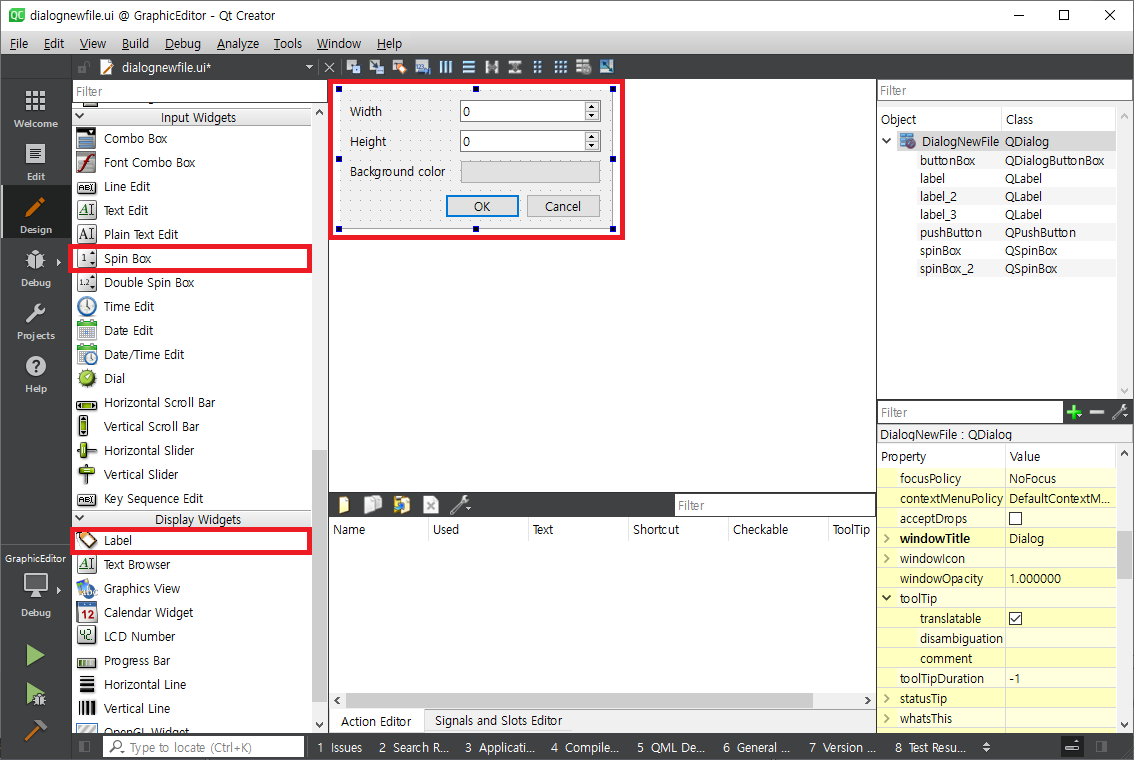Switch to Edit mode in the sidebar

[35, 162]
